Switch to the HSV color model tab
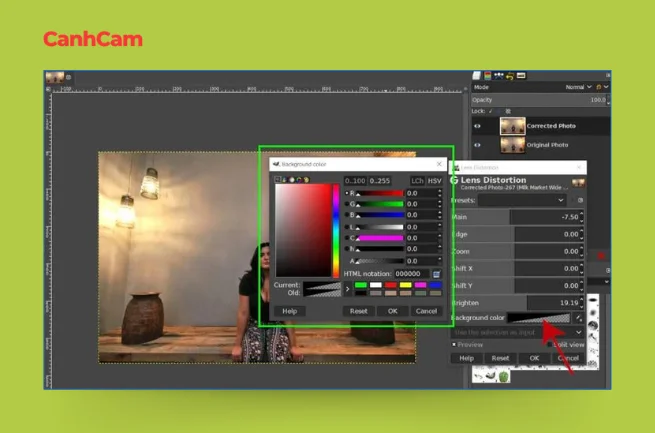The image size is (655, 433). 434,180
